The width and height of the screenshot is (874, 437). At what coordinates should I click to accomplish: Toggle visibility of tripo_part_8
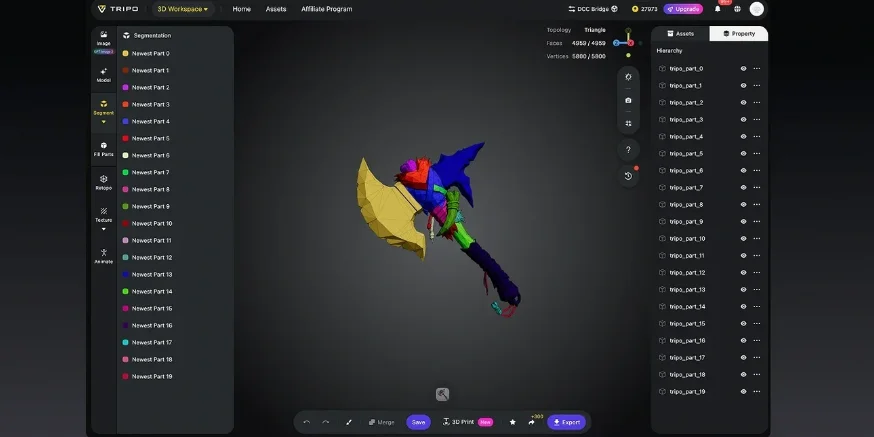tap(743, 205)
